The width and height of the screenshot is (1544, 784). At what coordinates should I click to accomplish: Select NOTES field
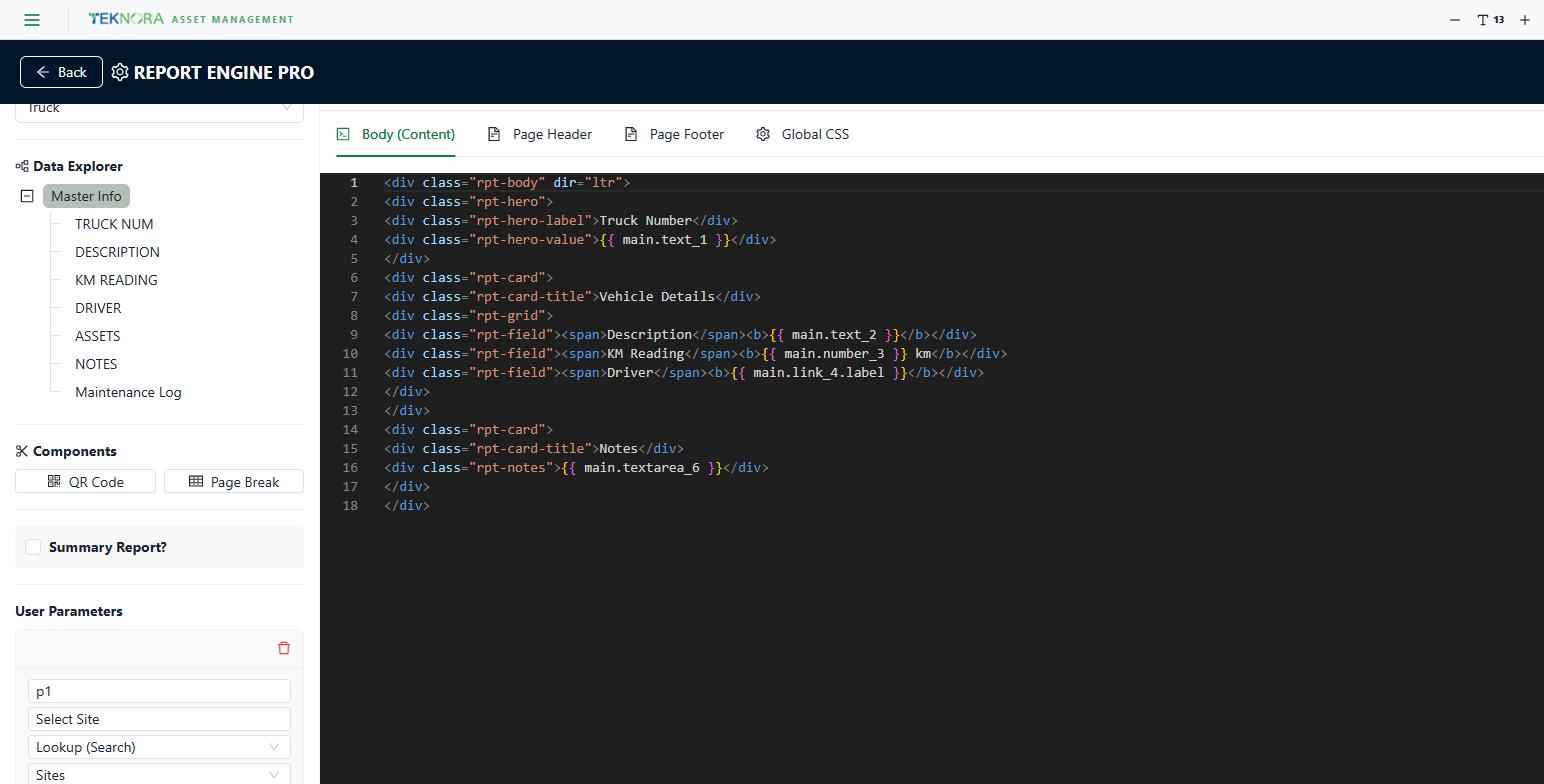coord(96,364)
